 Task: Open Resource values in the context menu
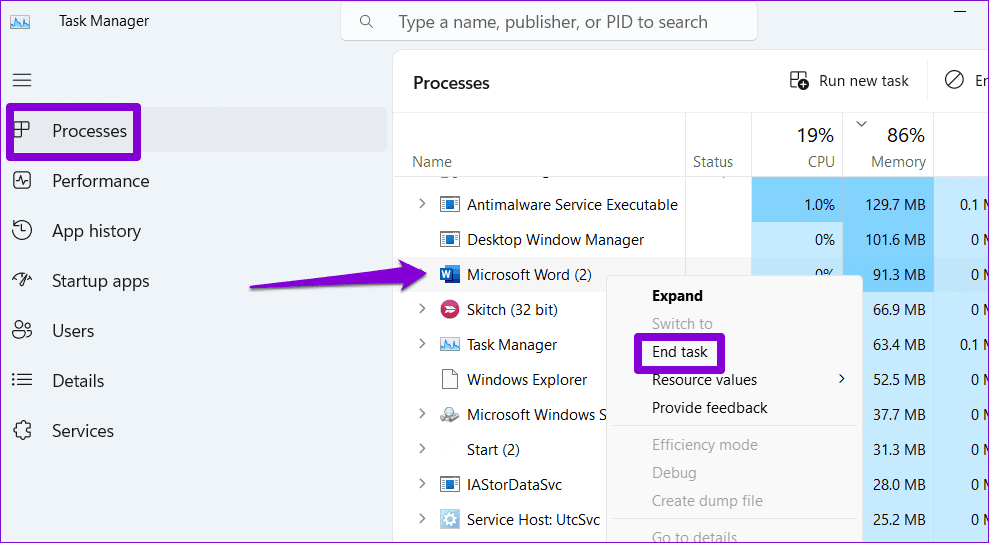coord(704,380)
